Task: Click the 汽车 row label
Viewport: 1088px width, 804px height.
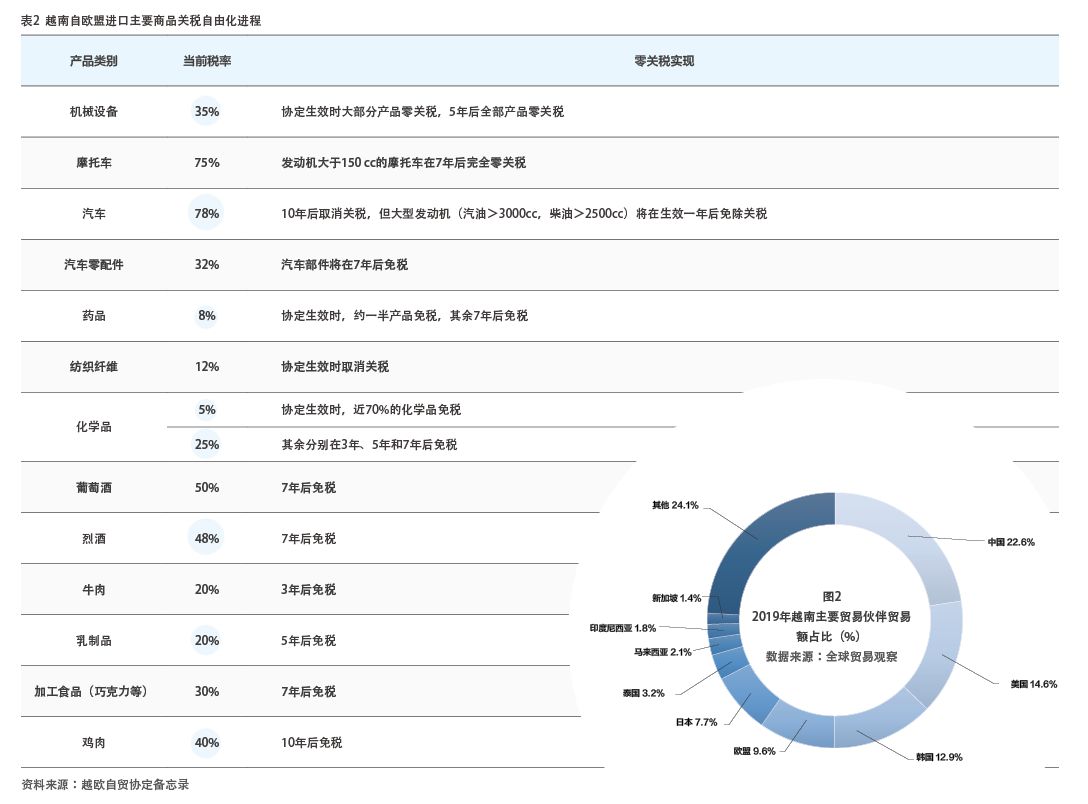Action: pos(94,214)
